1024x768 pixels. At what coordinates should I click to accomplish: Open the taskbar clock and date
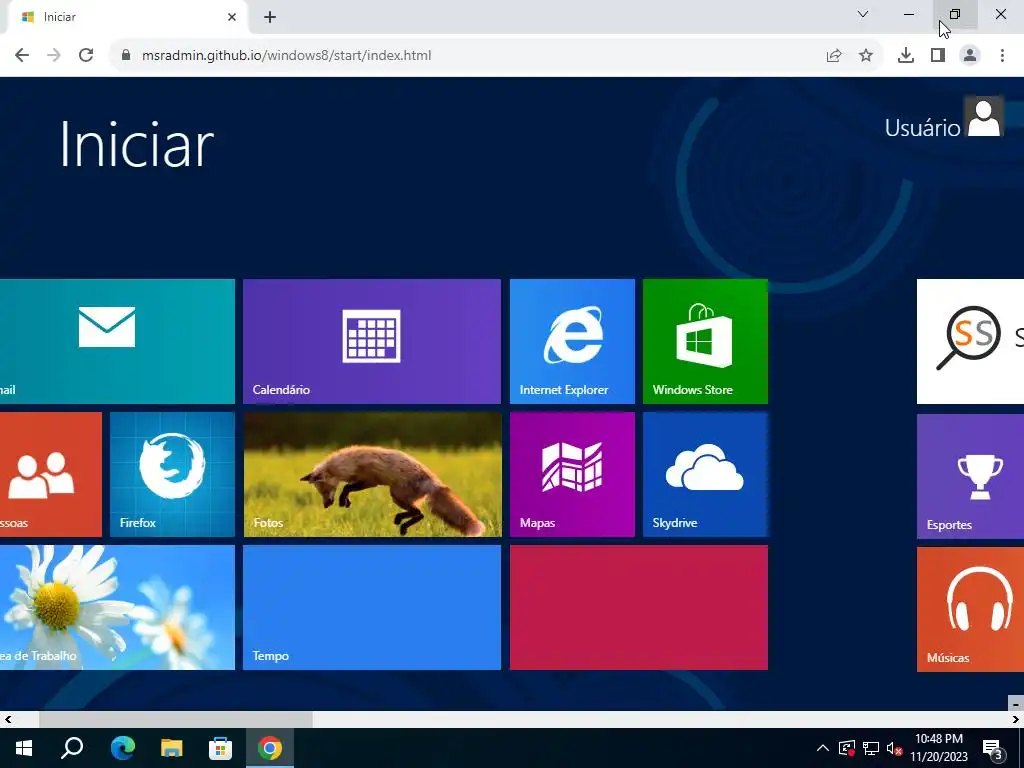[x=939, y=748]
